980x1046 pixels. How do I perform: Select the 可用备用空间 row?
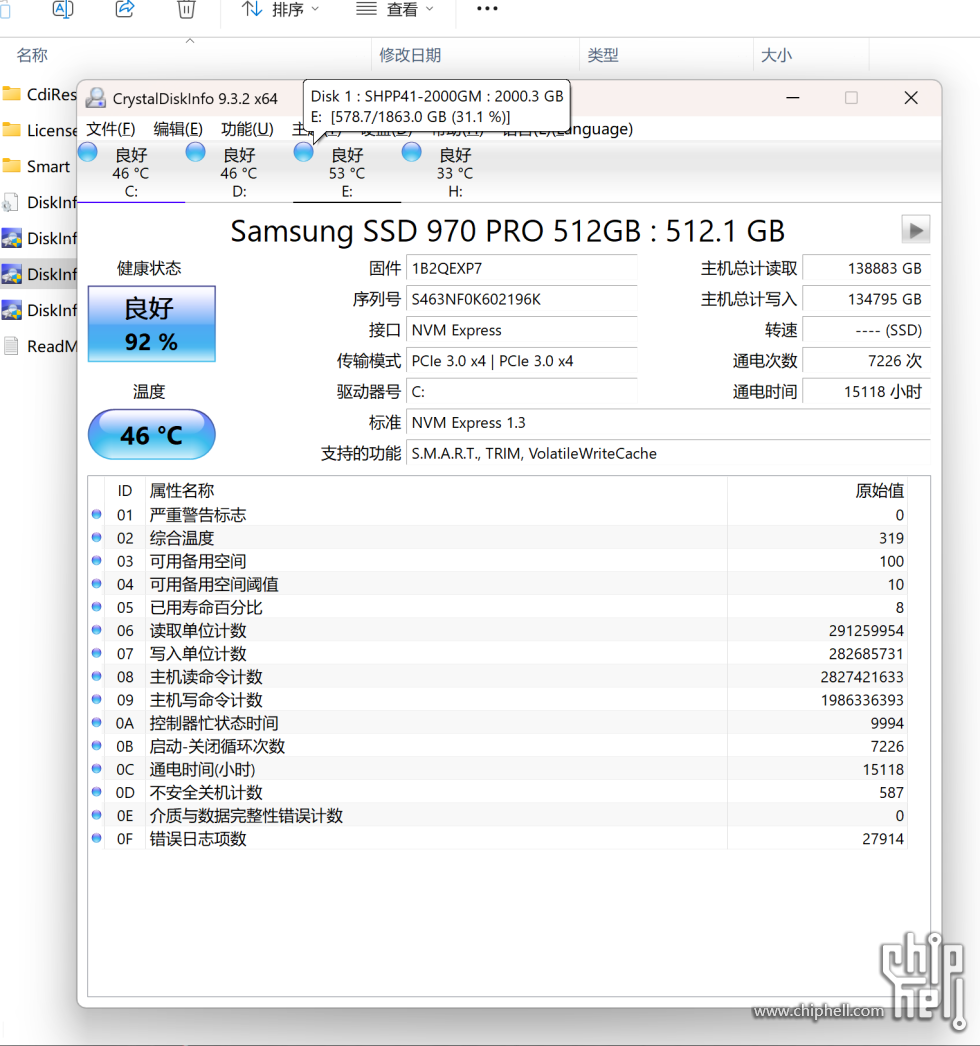498,561
